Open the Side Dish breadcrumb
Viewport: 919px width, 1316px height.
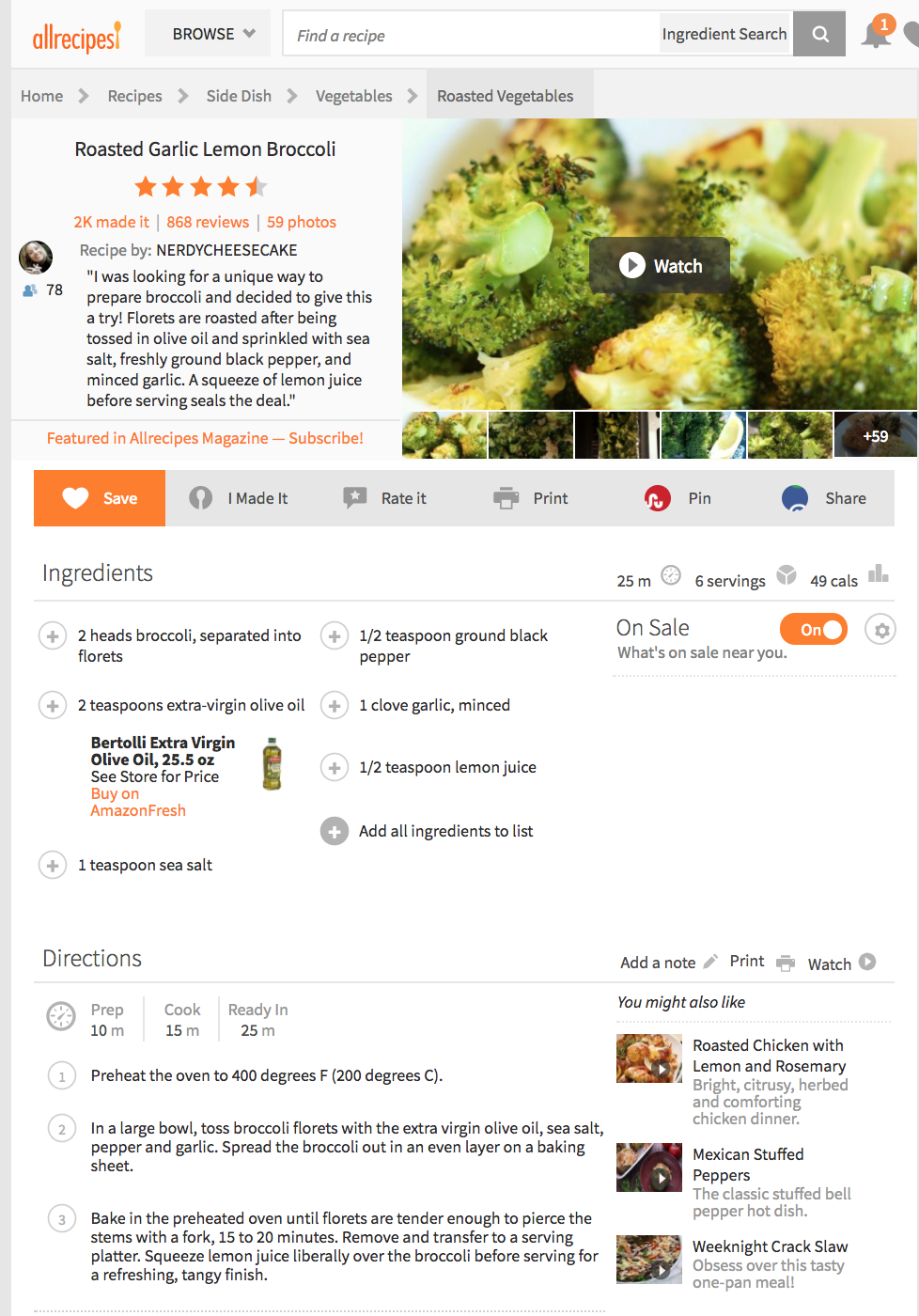tap(239, 96)
